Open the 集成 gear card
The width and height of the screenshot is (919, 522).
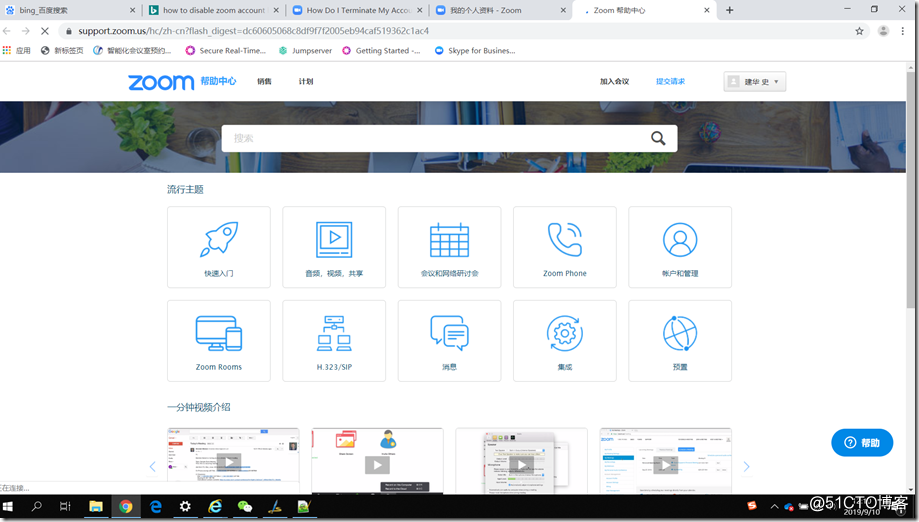pyautogui.click(x=564, y=341)
